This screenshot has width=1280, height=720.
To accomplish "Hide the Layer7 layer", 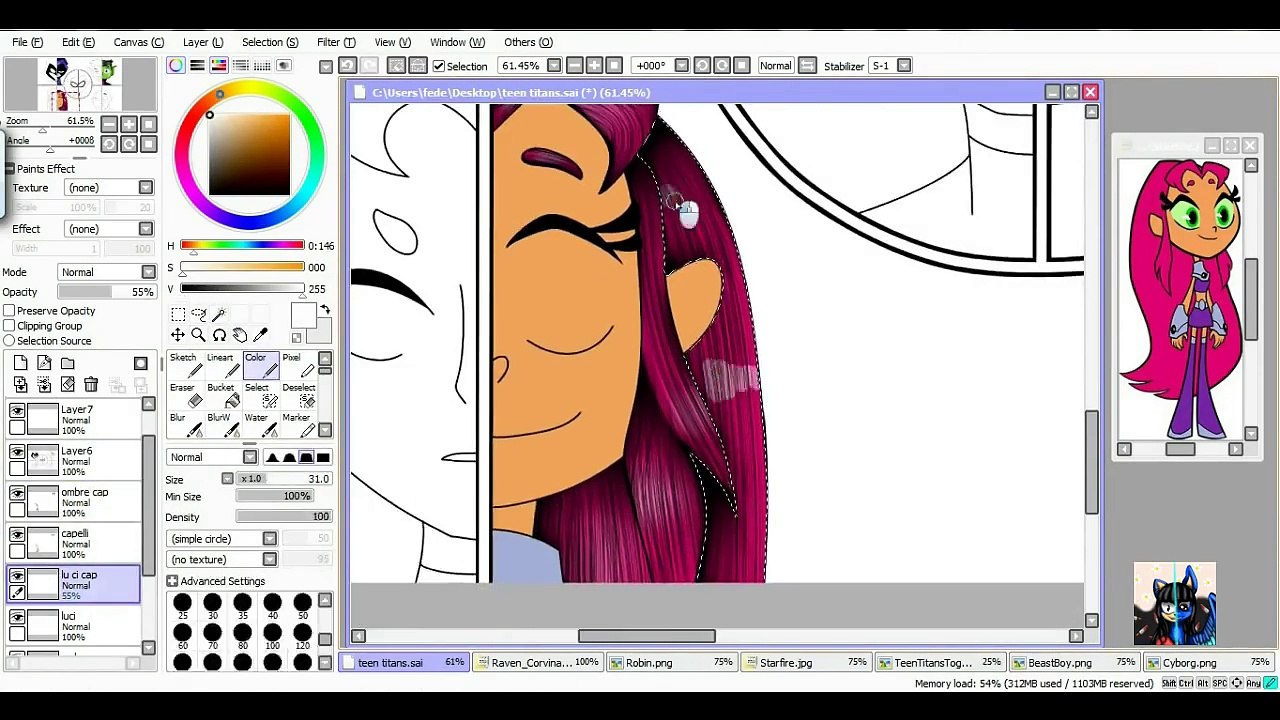I will (17, 411).
